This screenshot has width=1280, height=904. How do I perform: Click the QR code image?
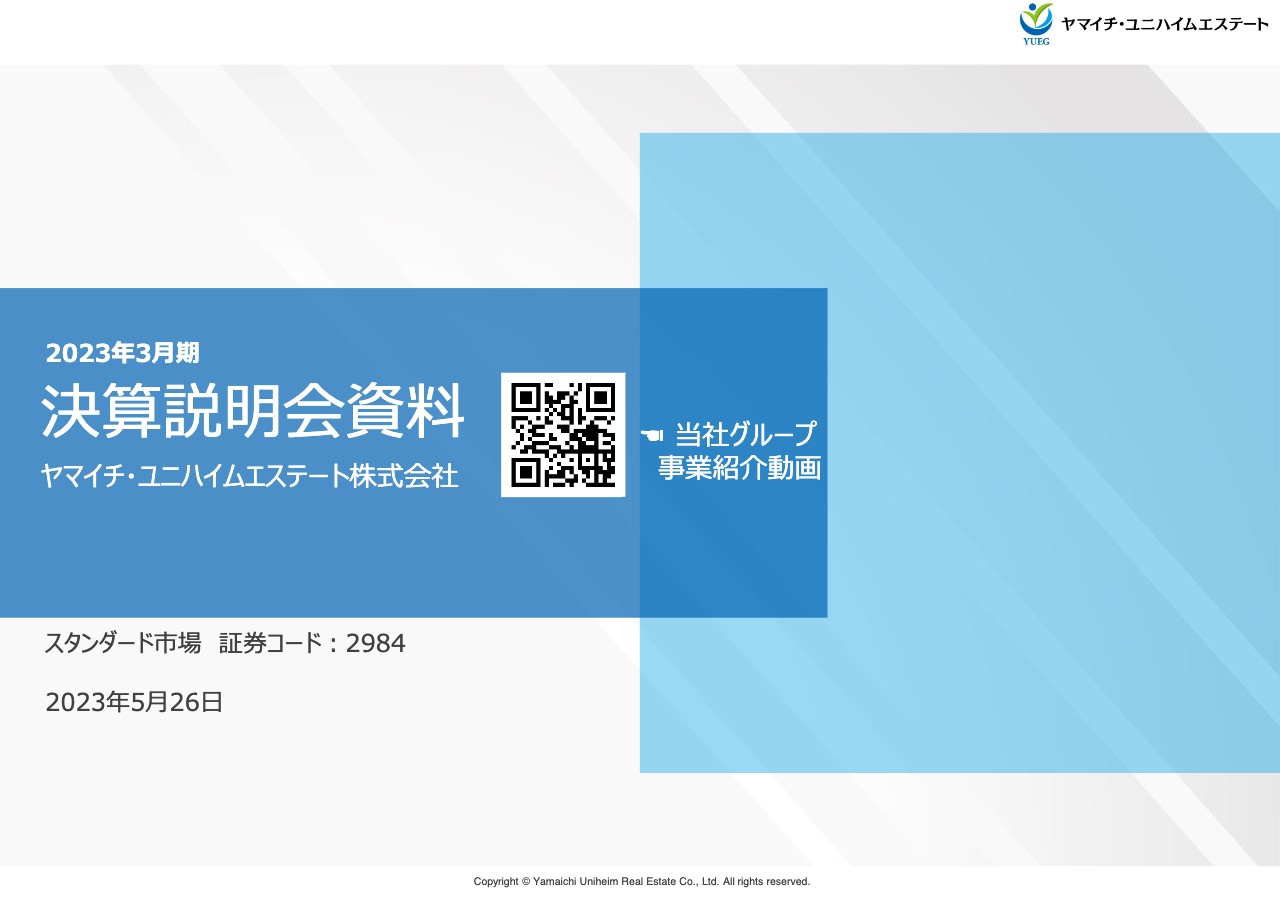[x=563, y=434]
